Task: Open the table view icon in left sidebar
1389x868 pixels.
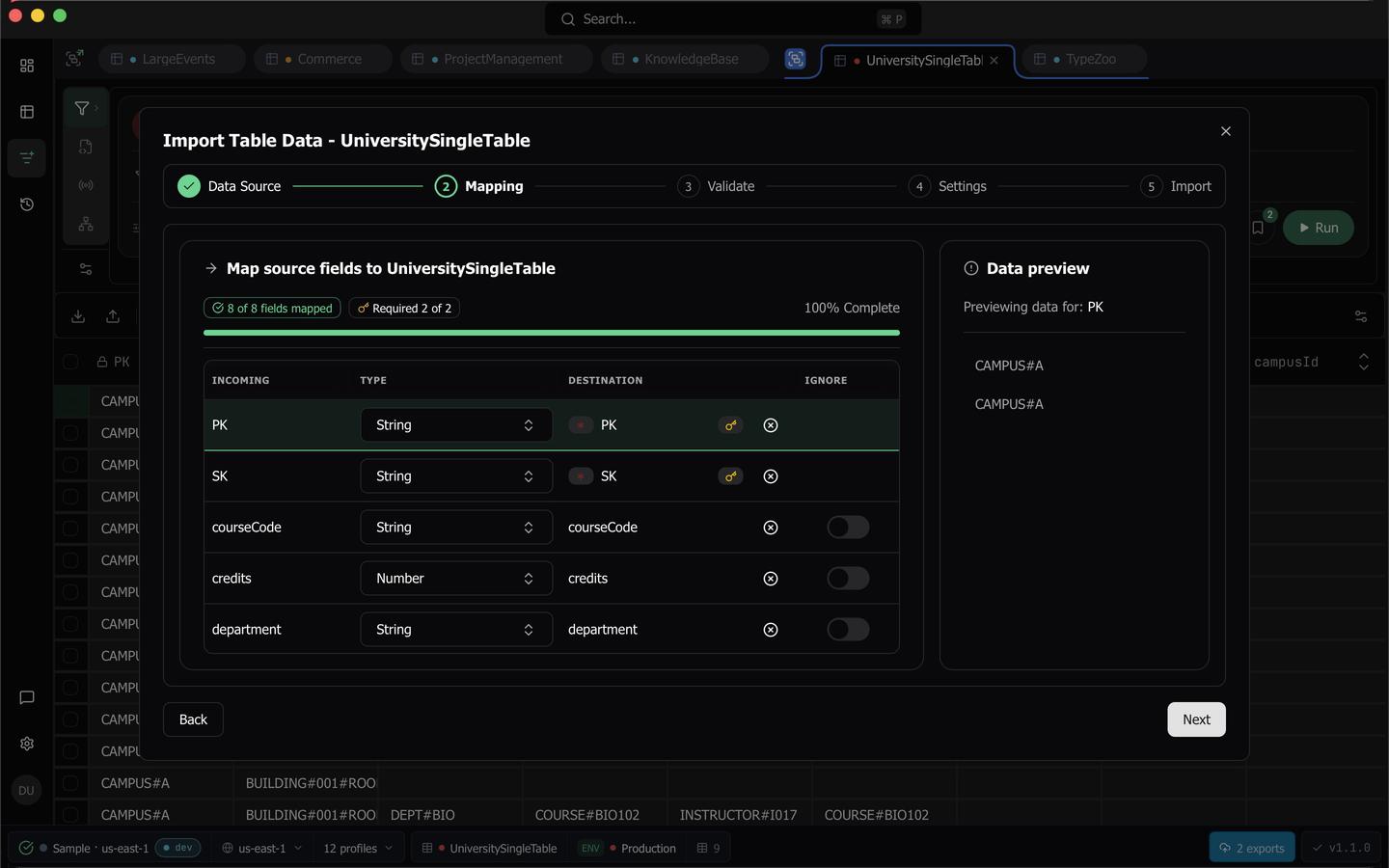Action: (27, 112)
